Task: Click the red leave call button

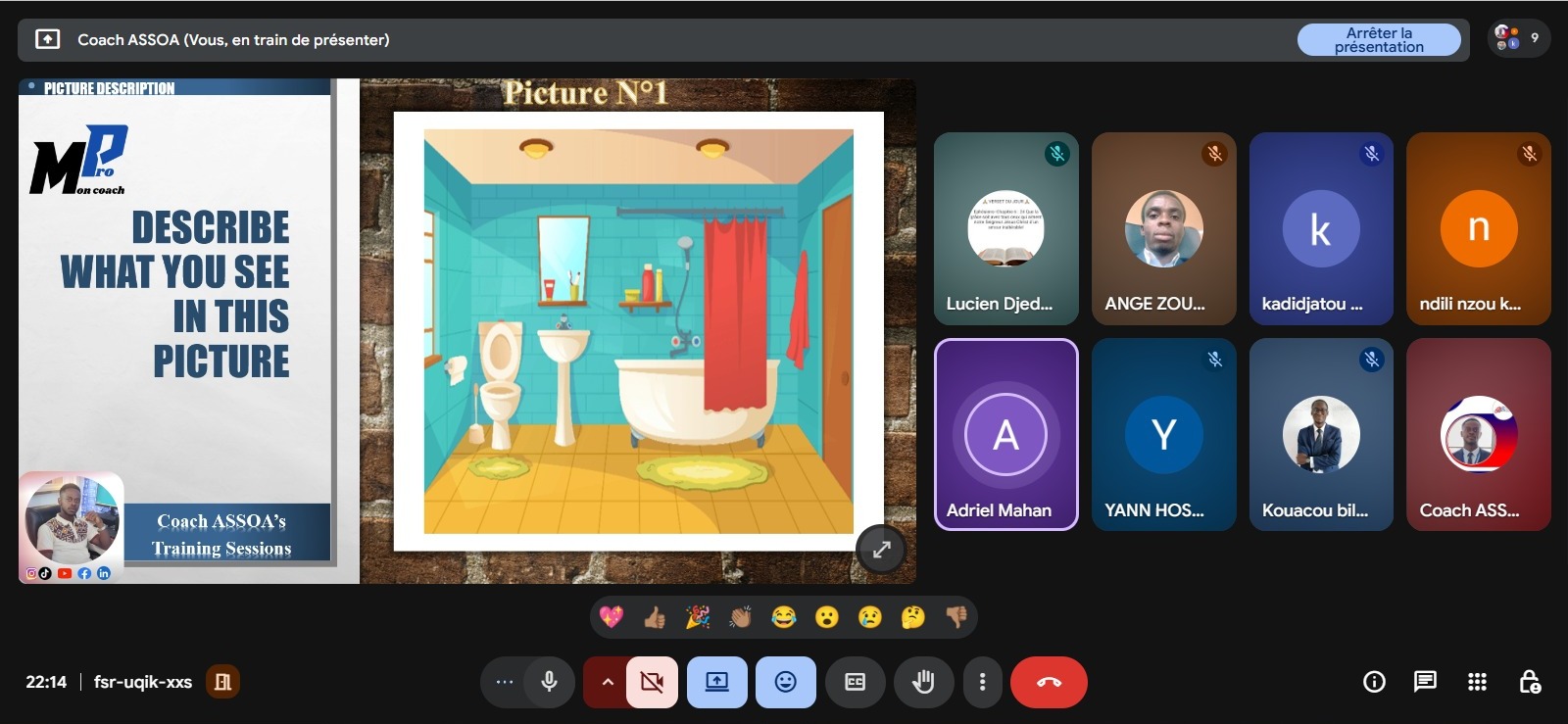Action: (1049, 682)
